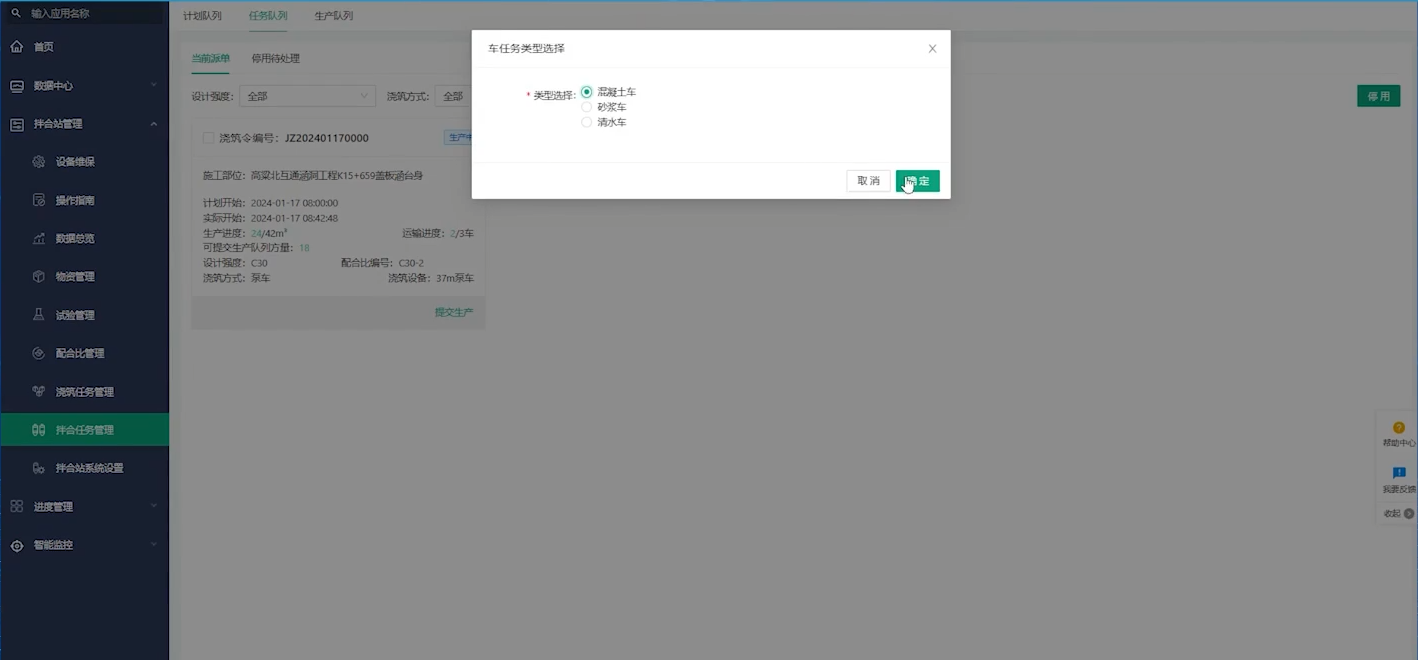
Task: Click the 试验管理 flask icon
Action: tap(39, 315)
